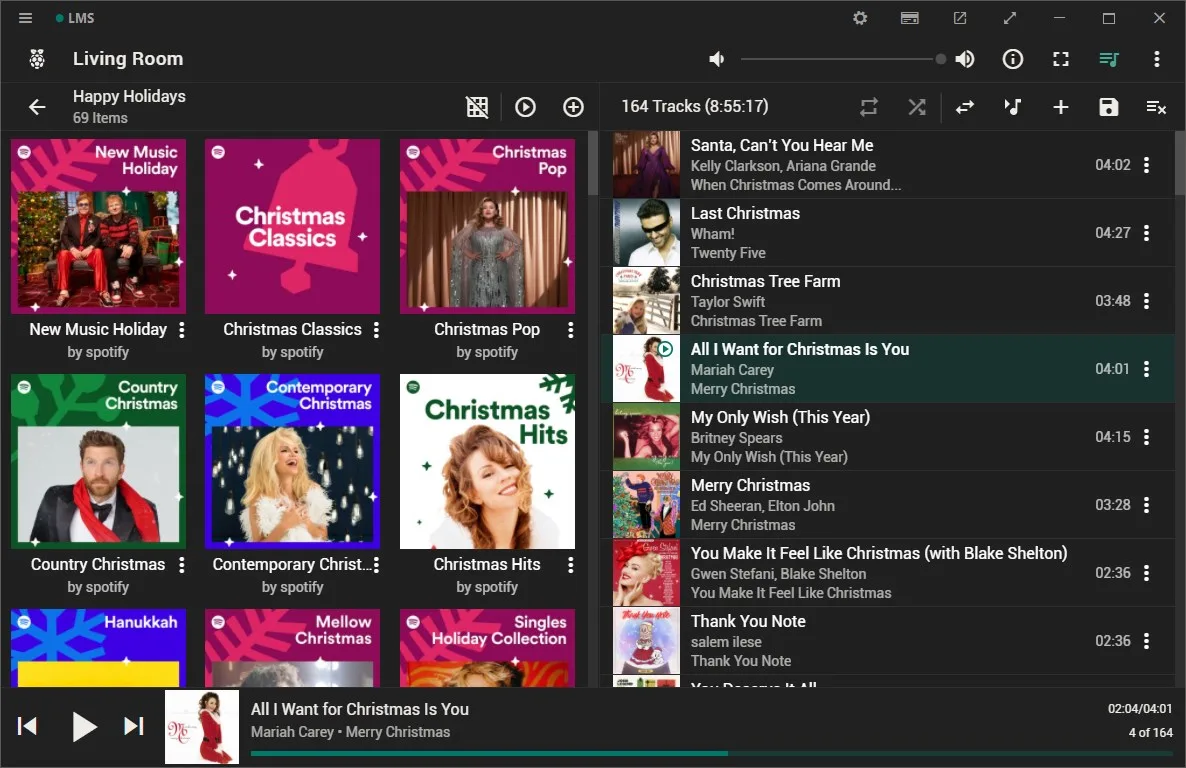Open menu for Last Christmas track
Viewport: 1186px width, 768px height.
point(1147,233)
